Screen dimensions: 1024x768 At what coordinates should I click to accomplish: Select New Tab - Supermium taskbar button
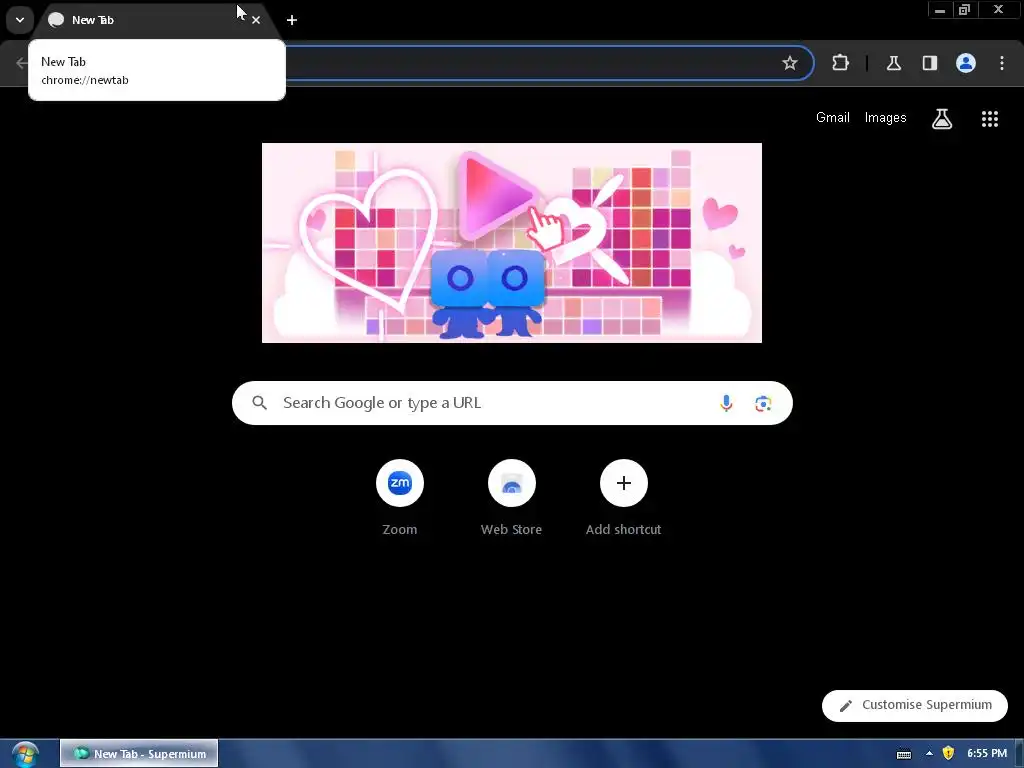139,754
